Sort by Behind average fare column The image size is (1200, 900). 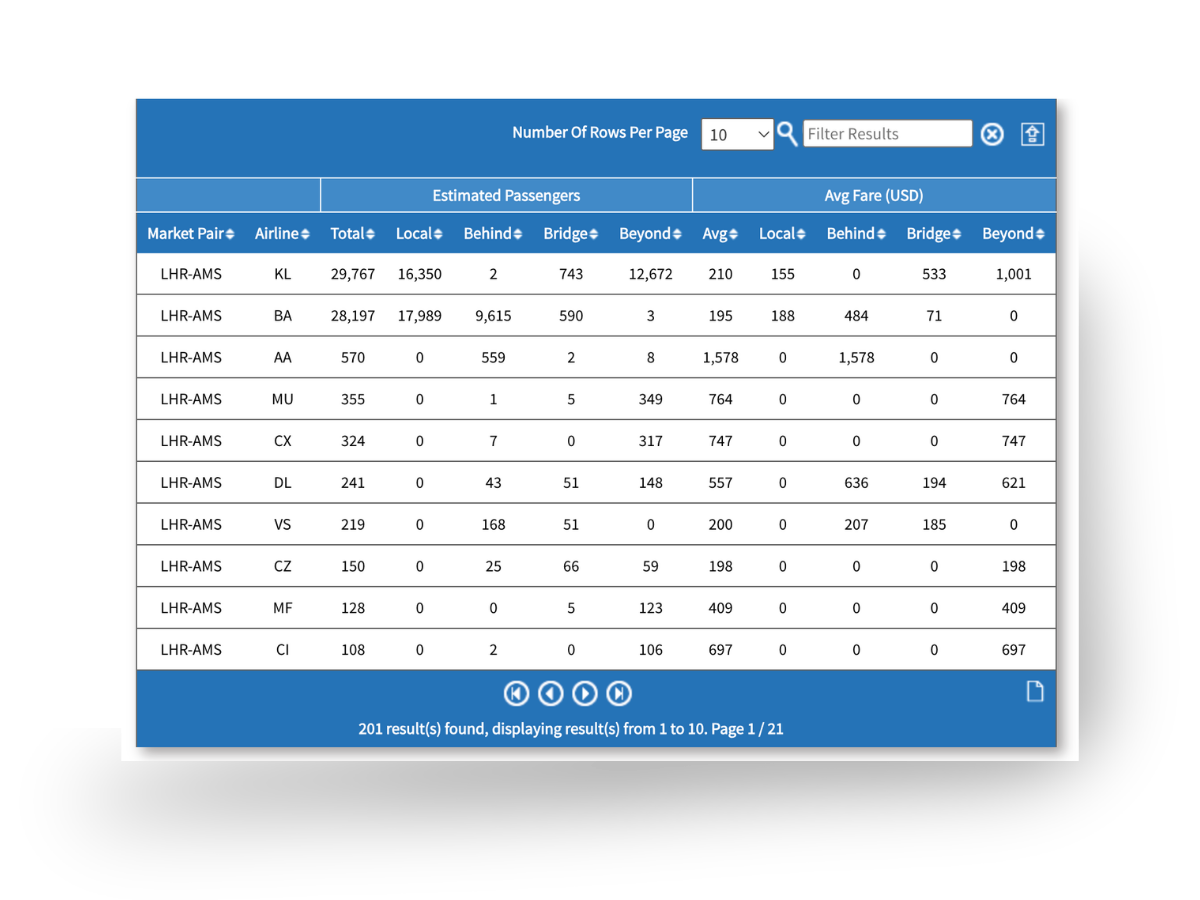(856, 233)
